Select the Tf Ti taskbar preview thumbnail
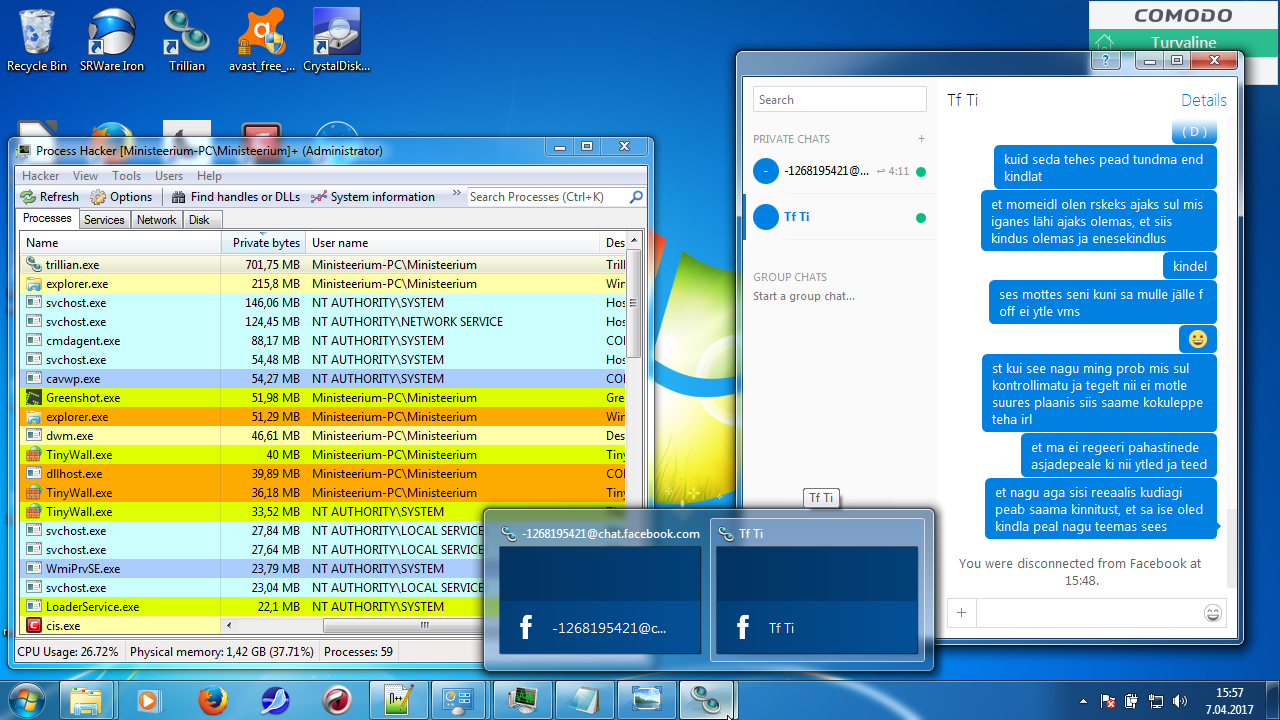The image size is (1280, 720). tap(817, 598)
